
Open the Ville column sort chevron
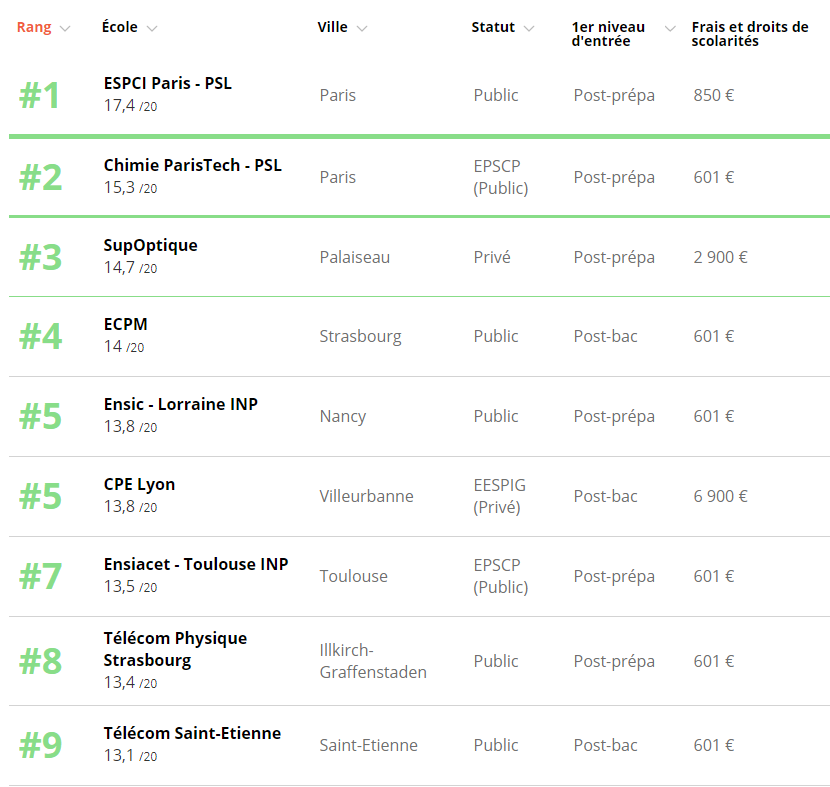coord(362,28)
